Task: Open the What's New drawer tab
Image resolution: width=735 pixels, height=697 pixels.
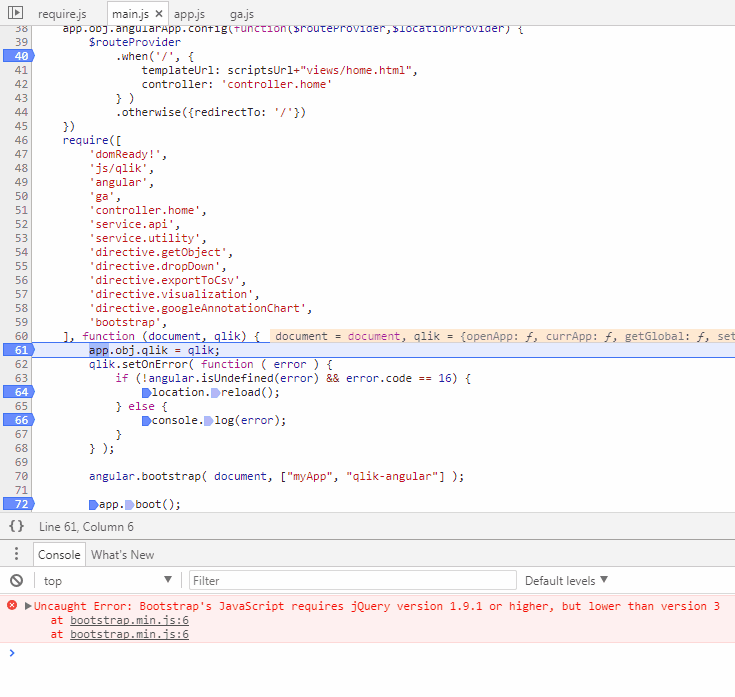Action: [122, 554]
